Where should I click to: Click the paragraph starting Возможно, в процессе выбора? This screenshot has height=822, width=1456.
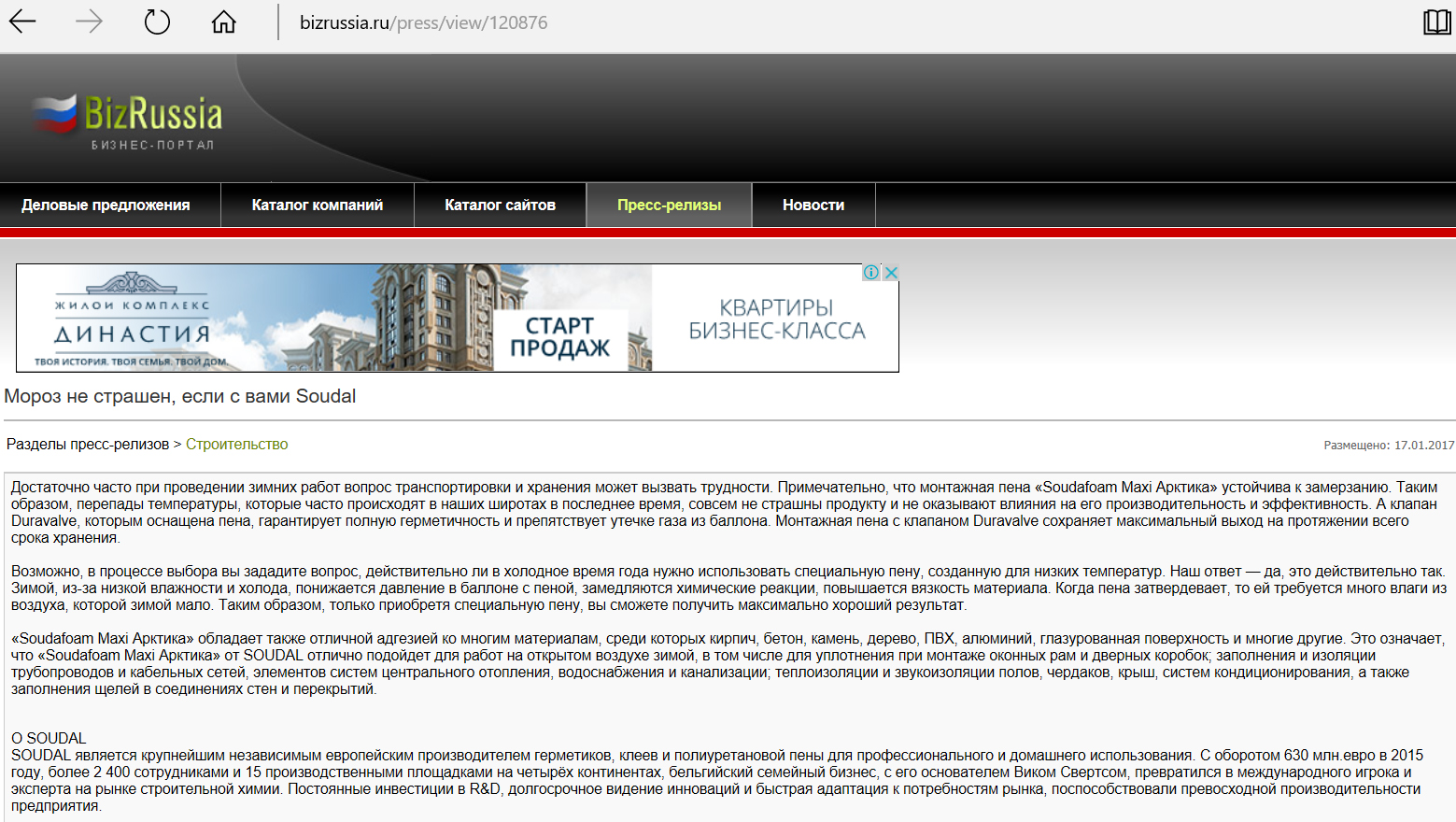coord(728,588)
